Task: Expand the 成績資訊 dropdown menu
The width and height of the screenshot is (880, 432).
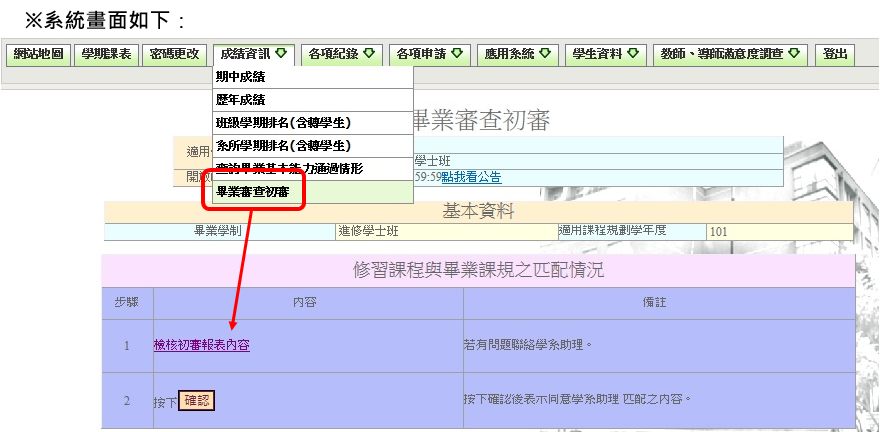Action: point(254,55)
